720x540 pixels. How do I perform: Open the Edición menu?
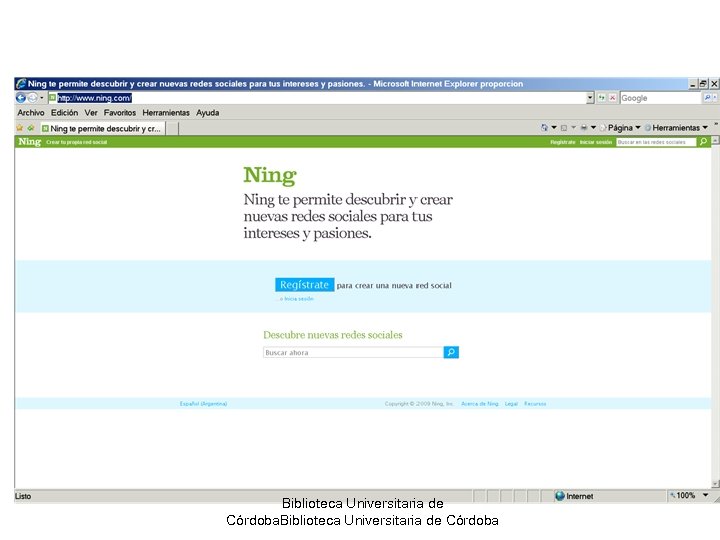coord(64,112)
